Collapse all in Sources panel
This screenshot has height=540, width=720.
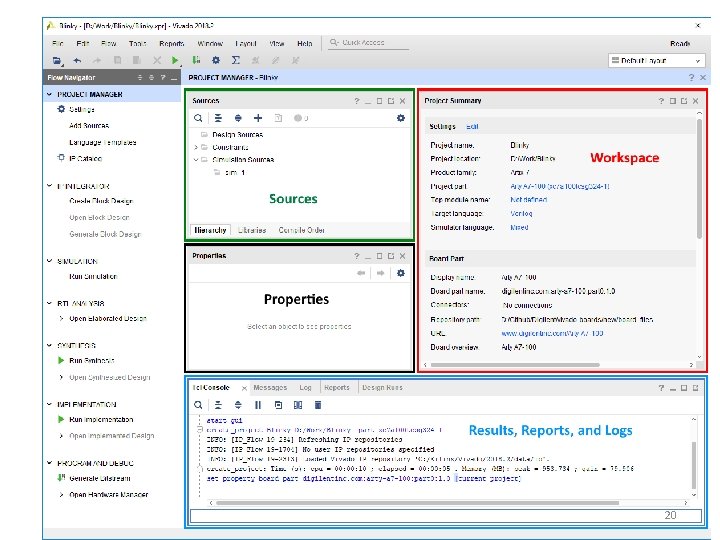[x=218, y=118]
